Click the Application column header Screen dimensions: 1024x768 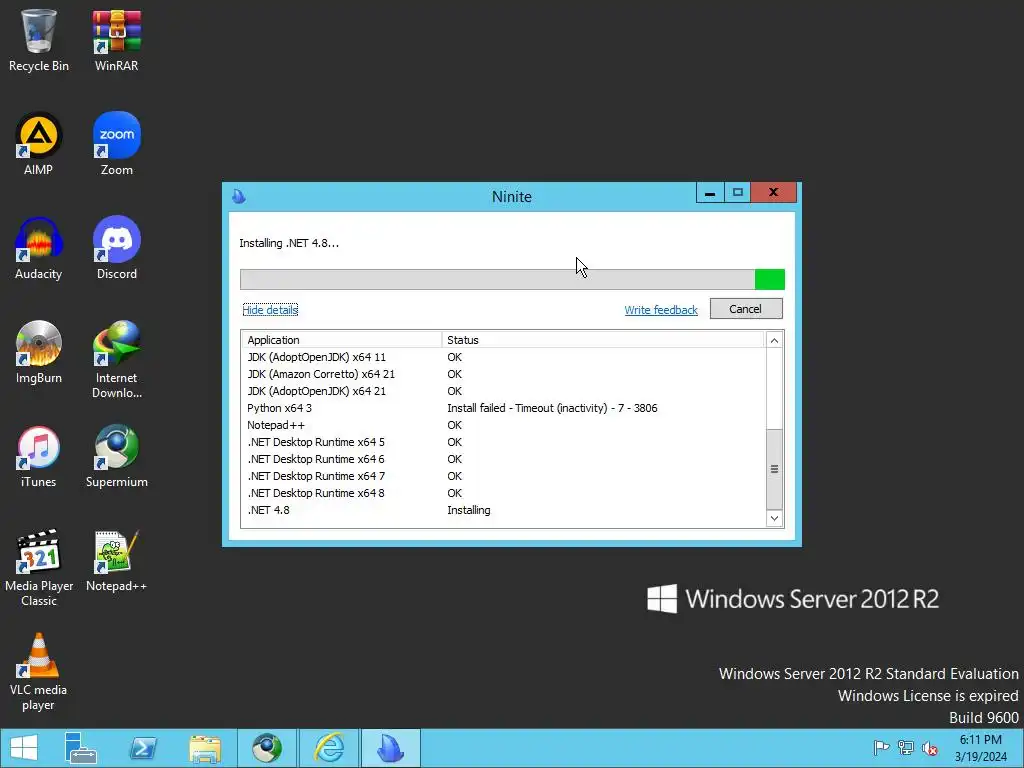(x=342, y=340)
